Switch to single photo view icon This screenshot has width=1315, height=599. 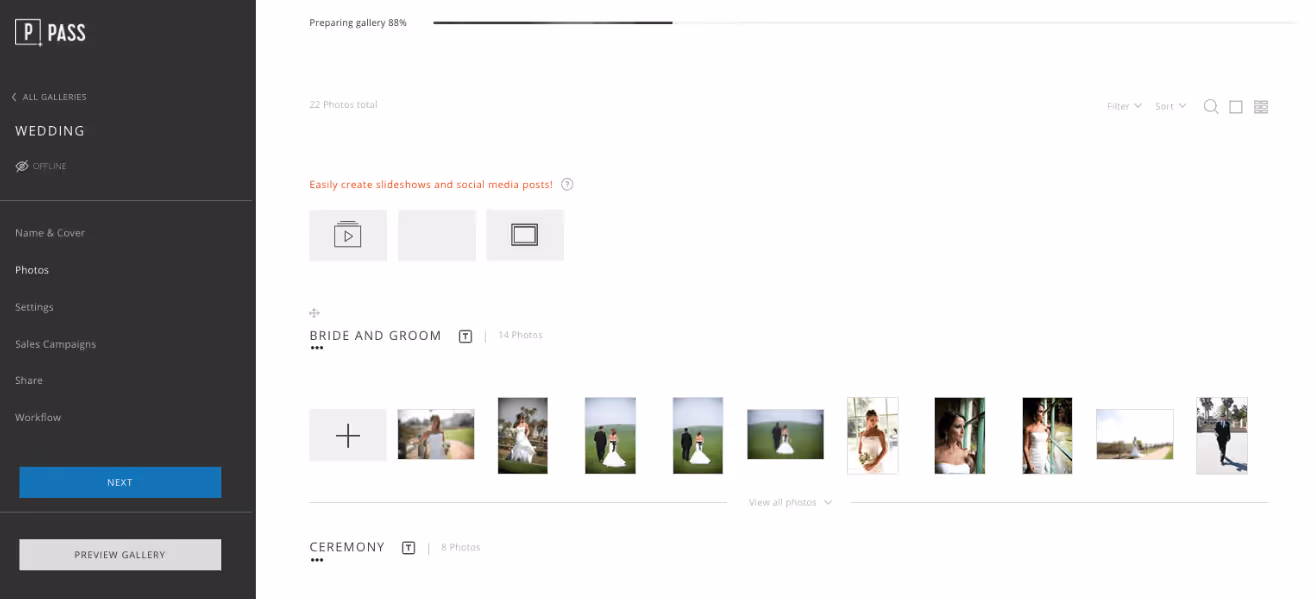point(1236,107)
